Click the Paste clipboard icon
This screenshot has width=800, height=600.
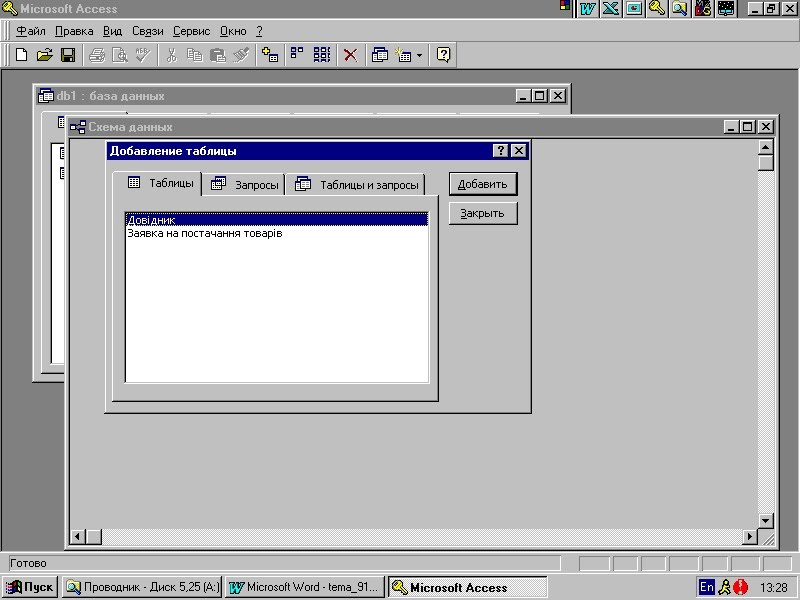point(218,55)
